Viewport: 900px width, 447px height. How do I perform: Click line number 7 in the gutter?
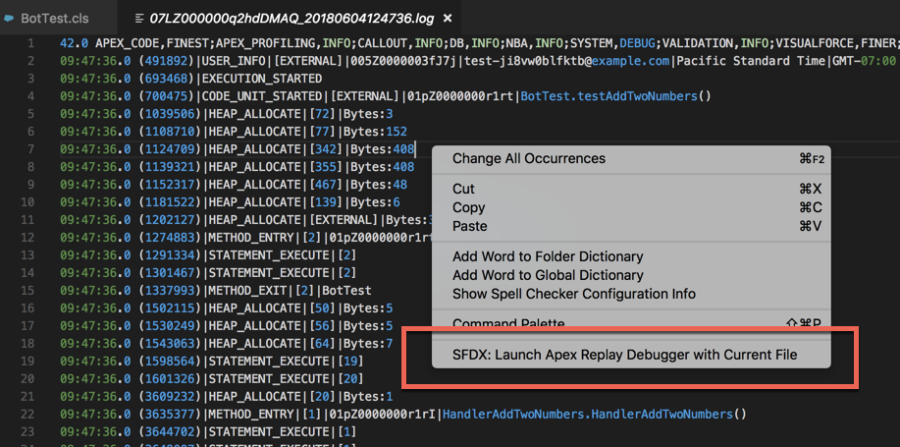(31, 149)
